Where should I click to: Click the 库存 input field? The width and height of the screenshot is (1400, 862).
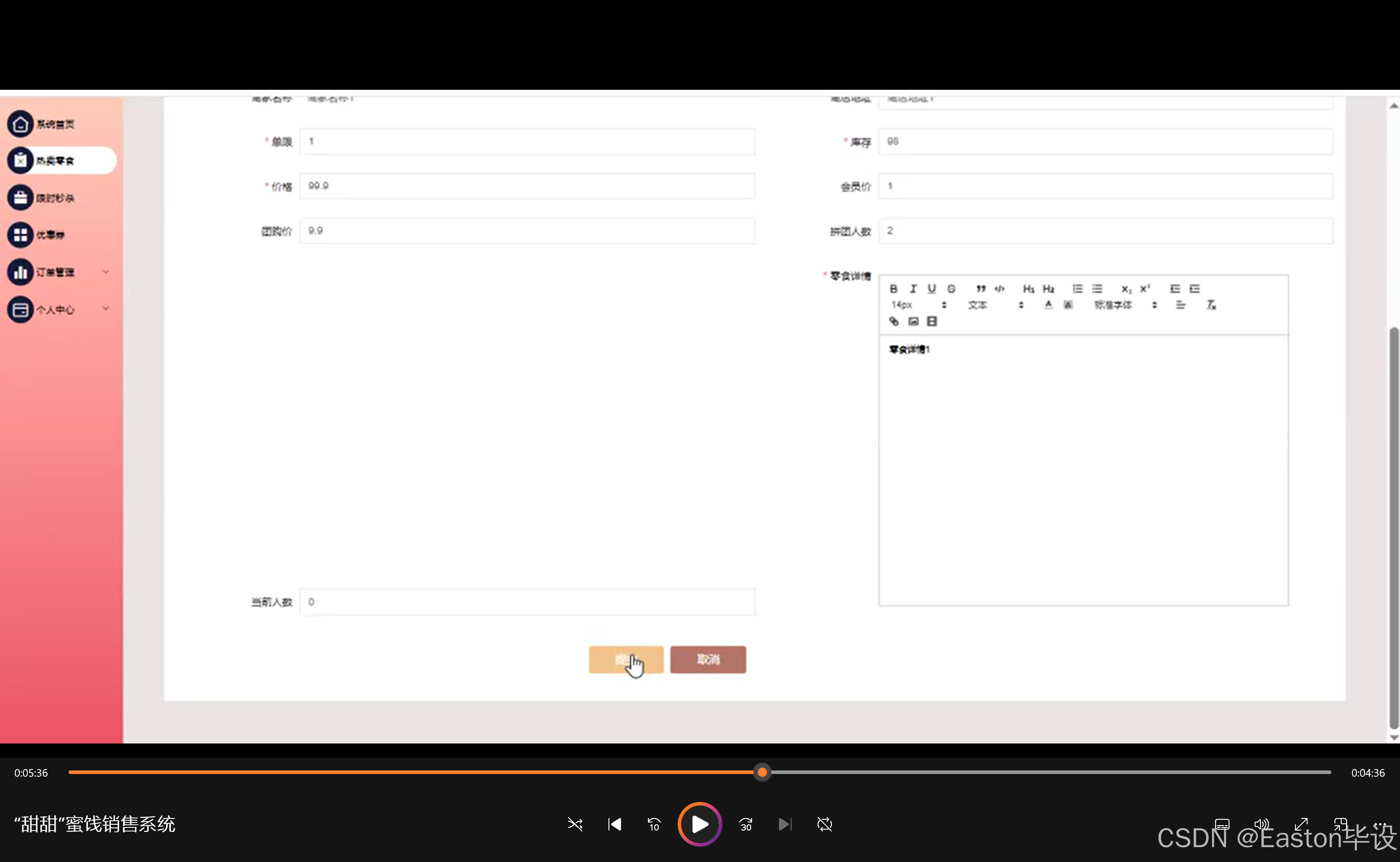click(1105, 141)
